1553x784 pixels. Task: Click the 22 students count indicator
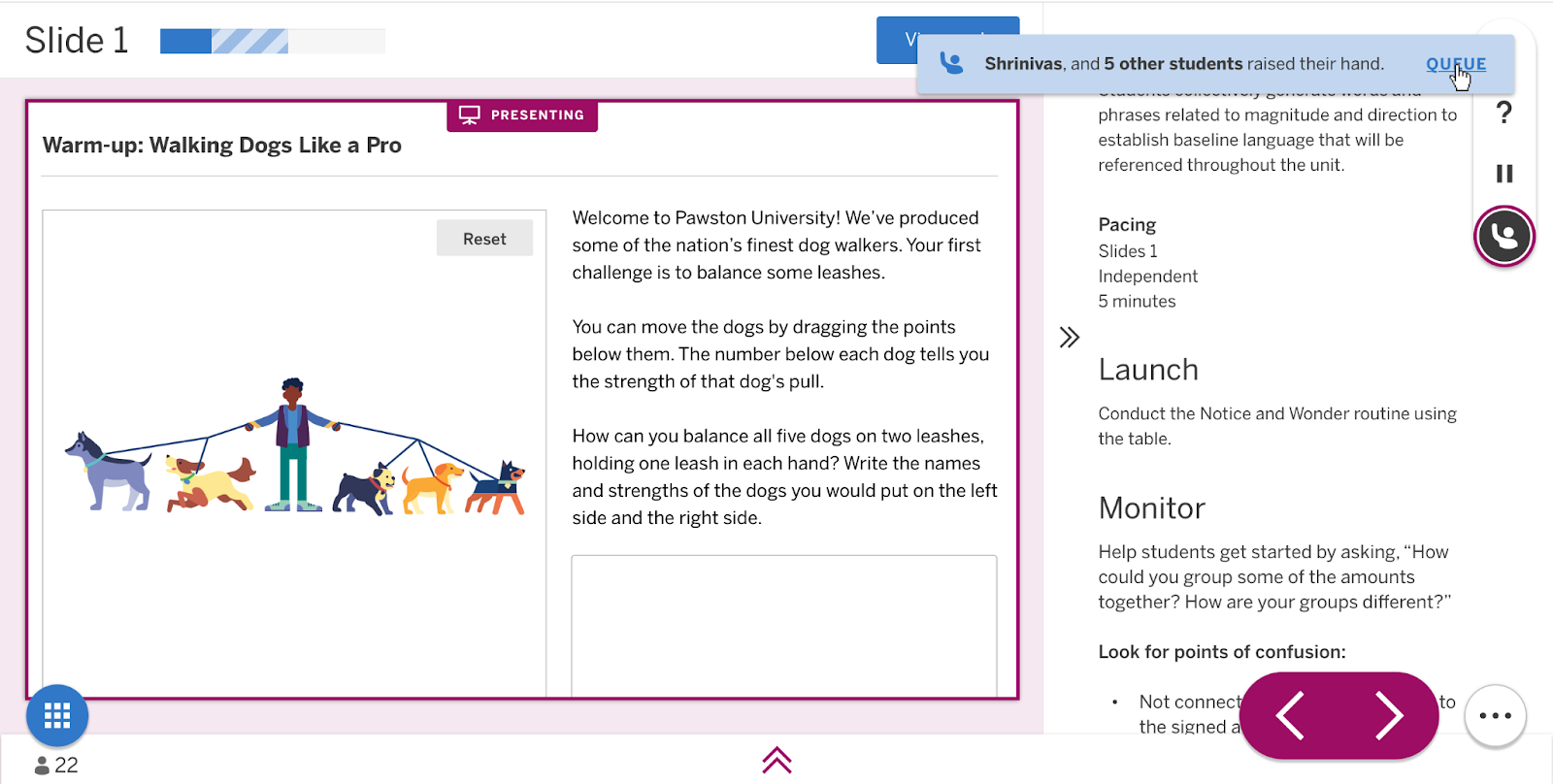(x=56, y=765)
